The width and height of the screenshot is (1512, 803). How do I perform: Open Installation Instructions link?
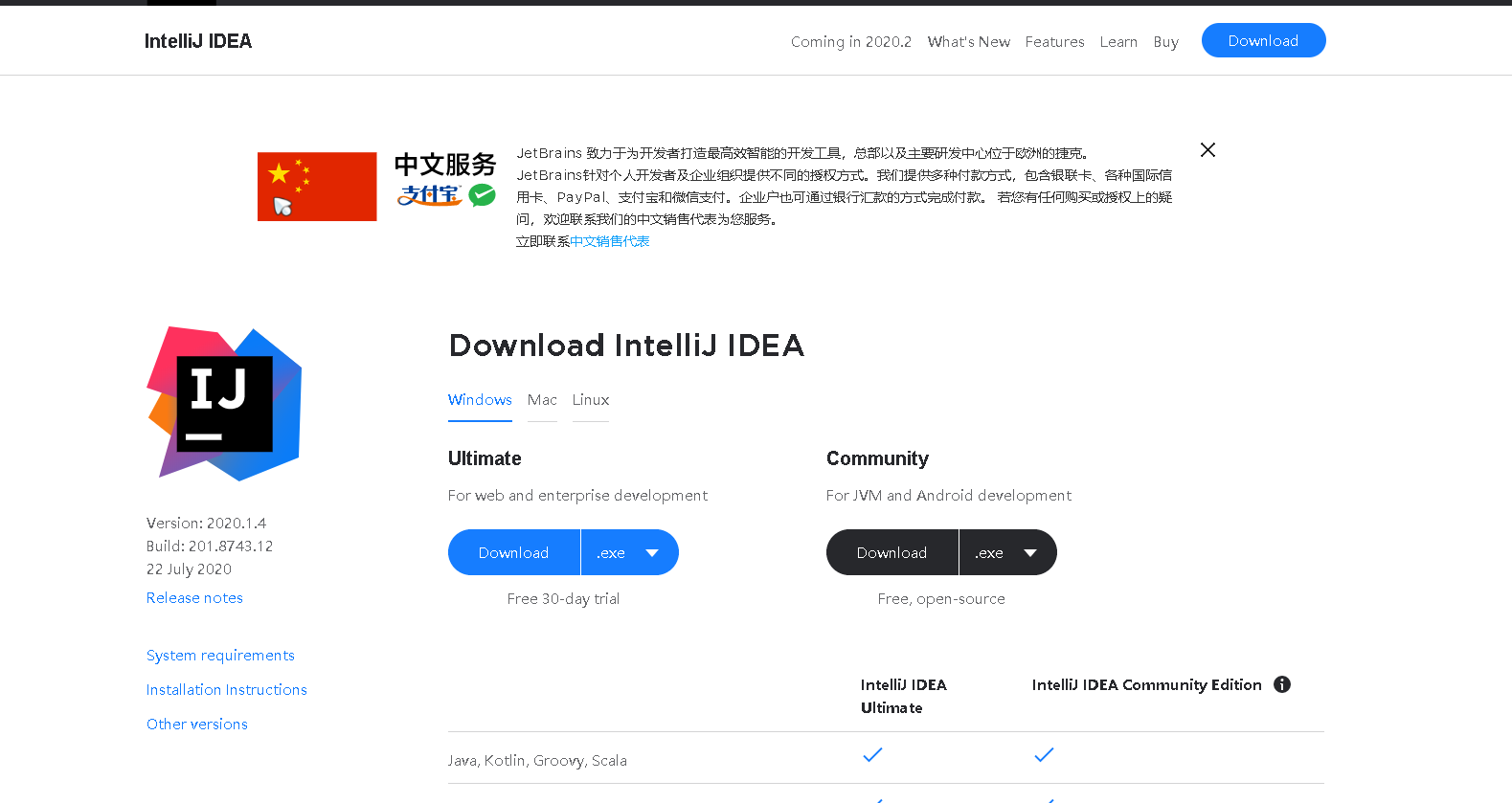pos(227,690)
